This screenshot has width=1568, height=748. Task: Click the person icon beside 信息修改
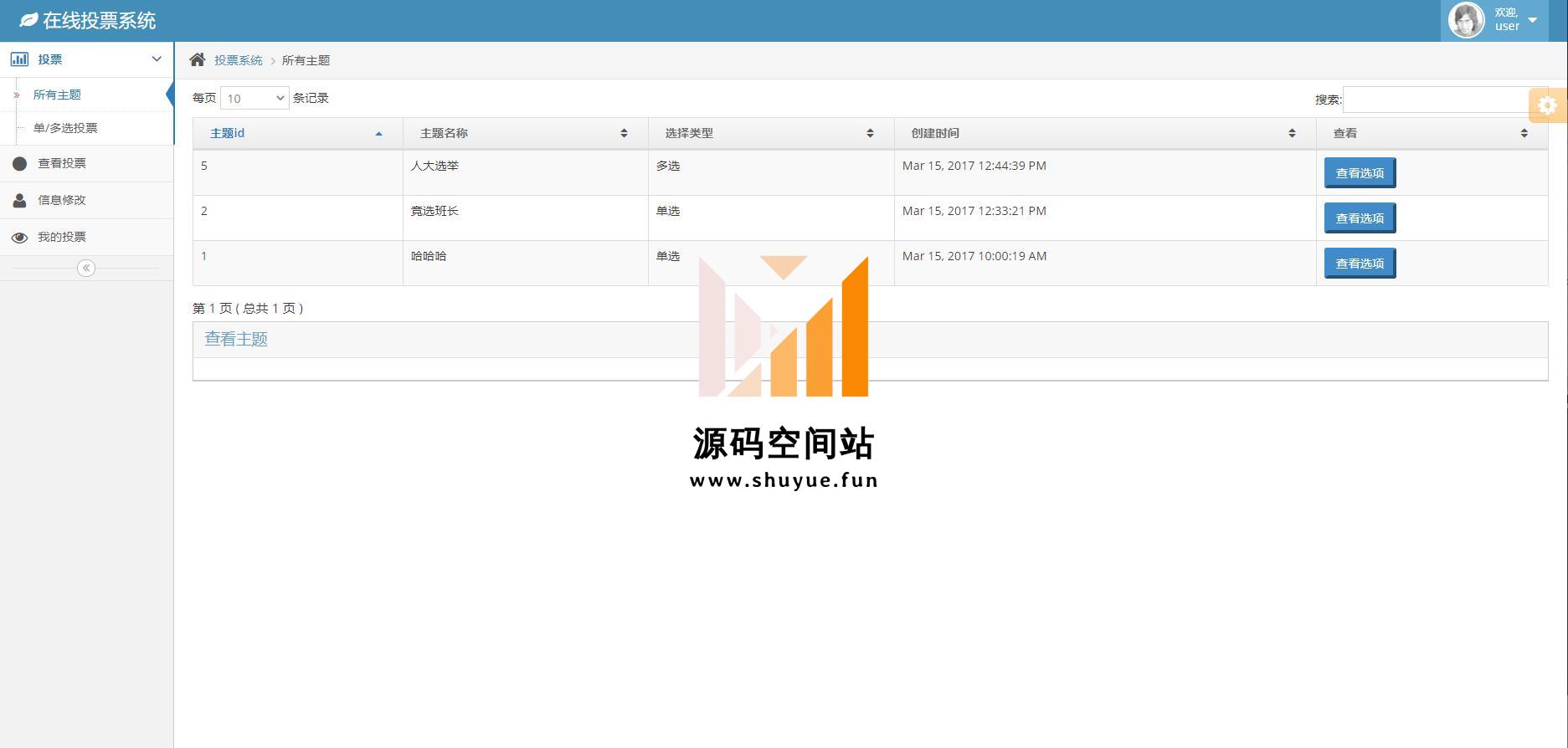point(20,201)
